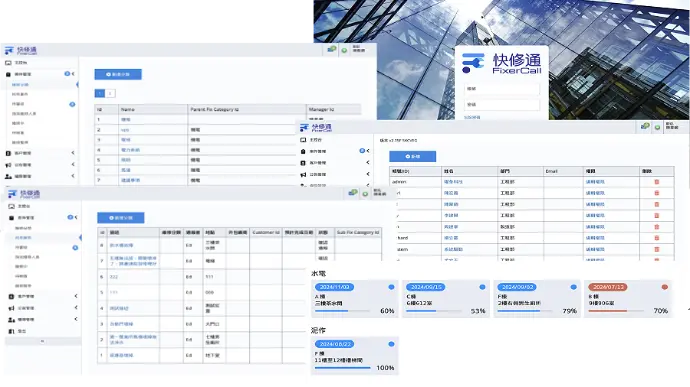Click blue add button in staff list window
Viewport: 690px width, 387px height.
point(413,156)
